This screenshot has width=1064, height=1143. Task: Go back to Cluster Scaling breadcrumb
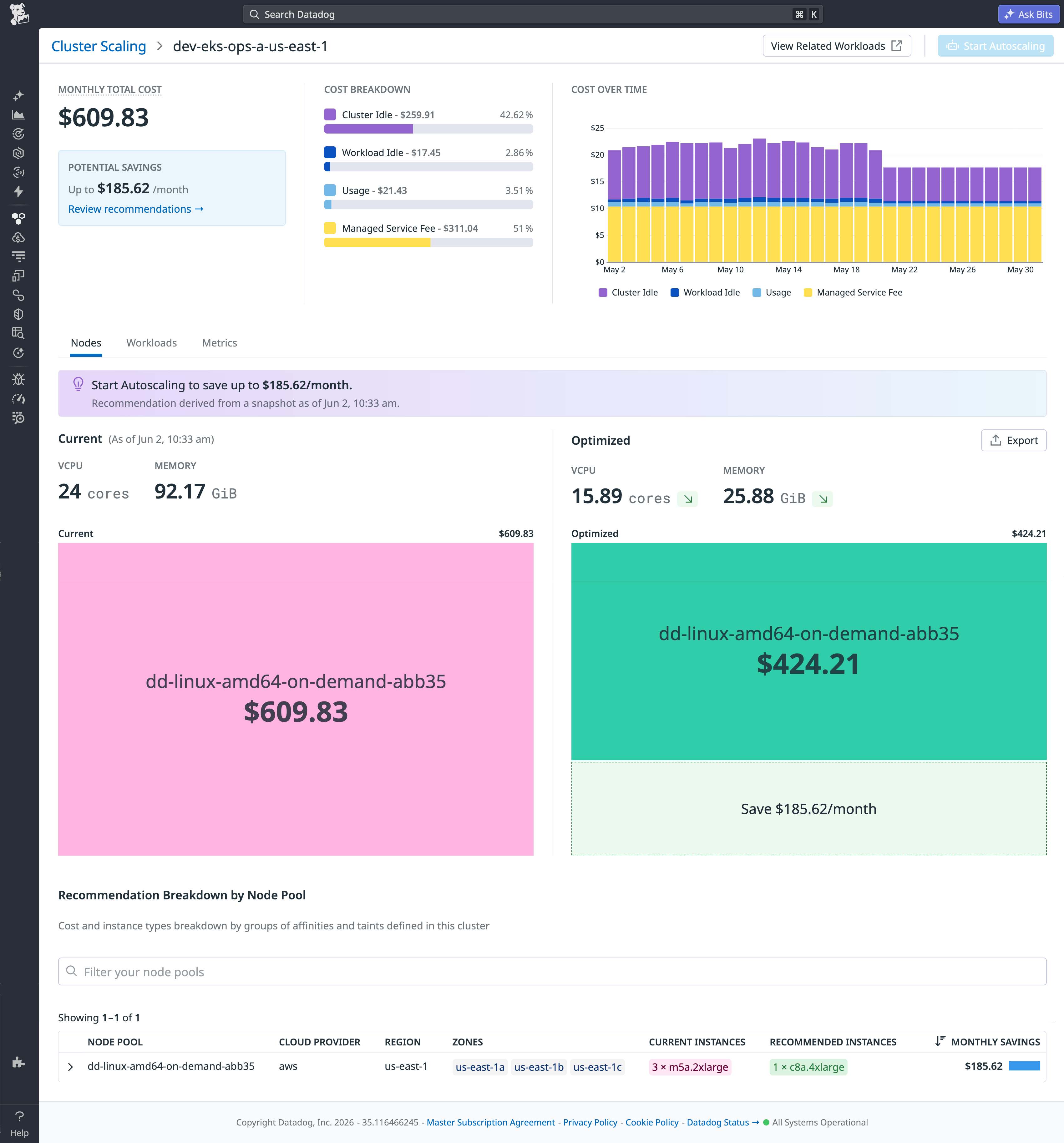[98, 46]
